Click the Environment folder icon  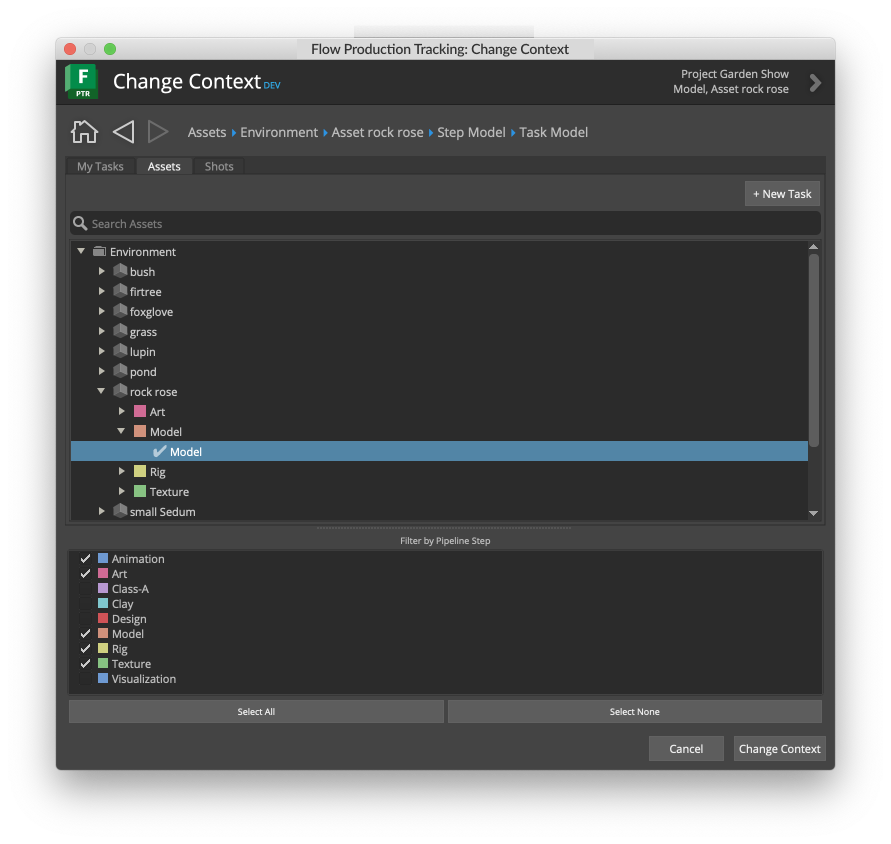pos(99,251)
